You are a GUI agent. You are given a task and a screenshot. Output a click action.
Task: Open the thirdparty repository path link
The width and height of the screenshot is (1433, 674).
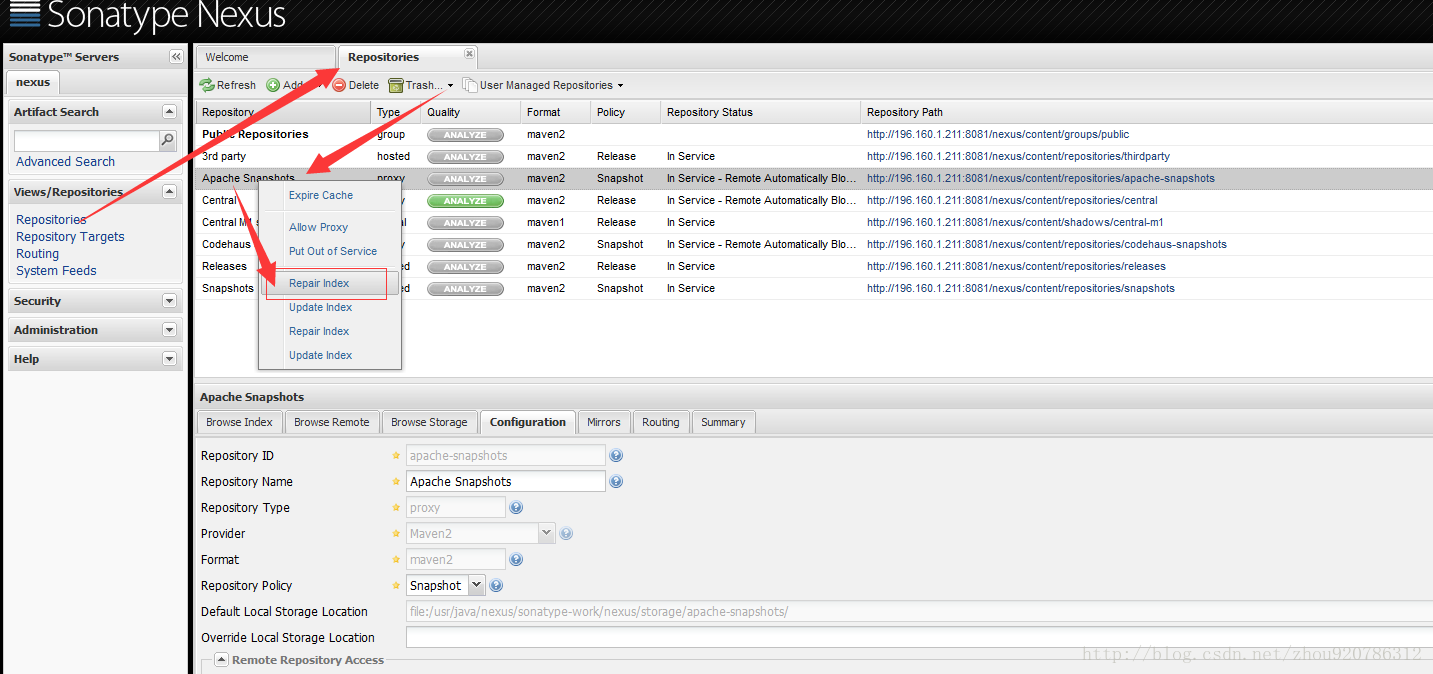point(1018,157)
